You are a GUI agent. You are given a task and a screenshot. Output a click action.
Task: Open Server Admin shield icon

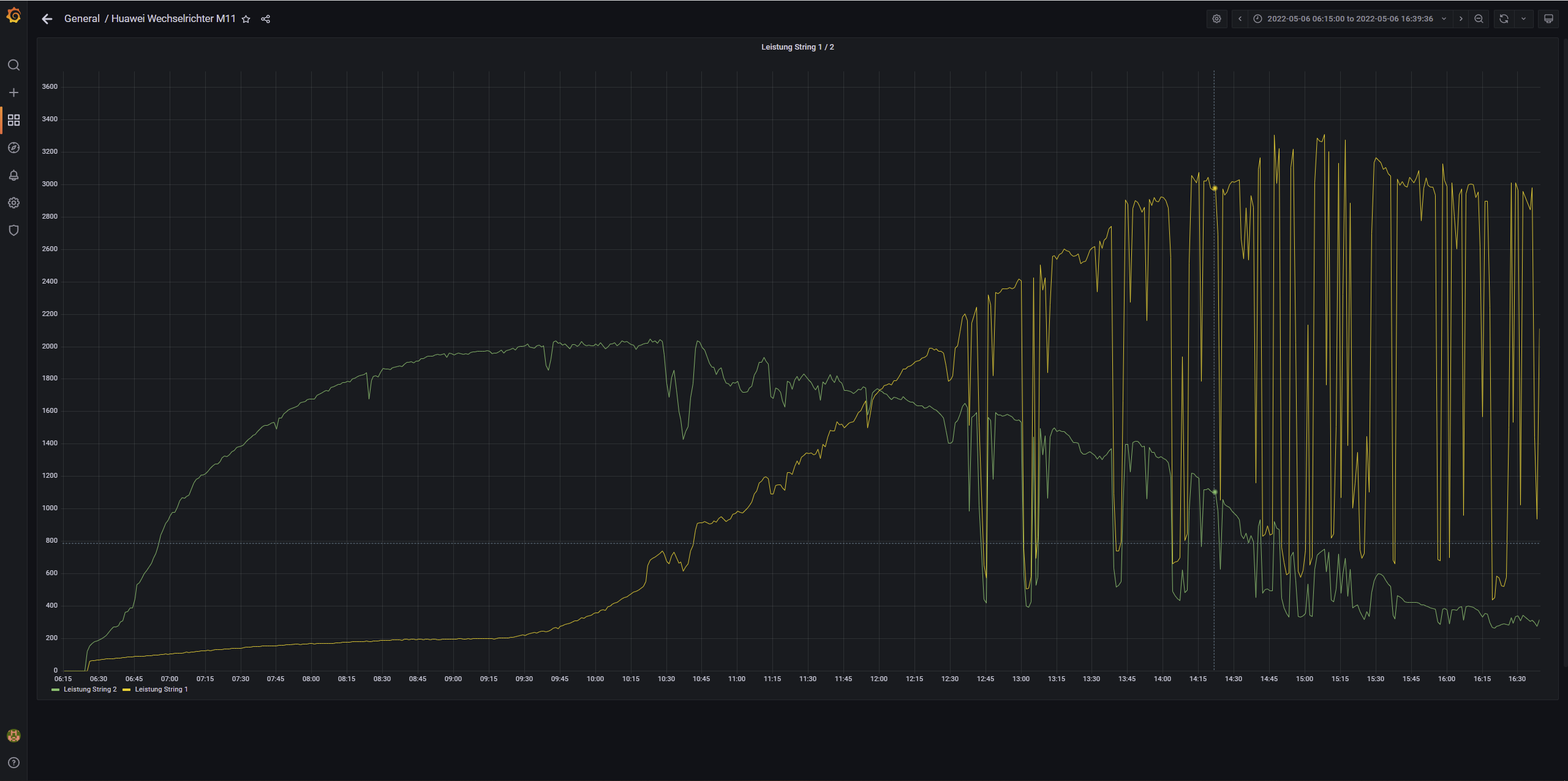[13, 230]
